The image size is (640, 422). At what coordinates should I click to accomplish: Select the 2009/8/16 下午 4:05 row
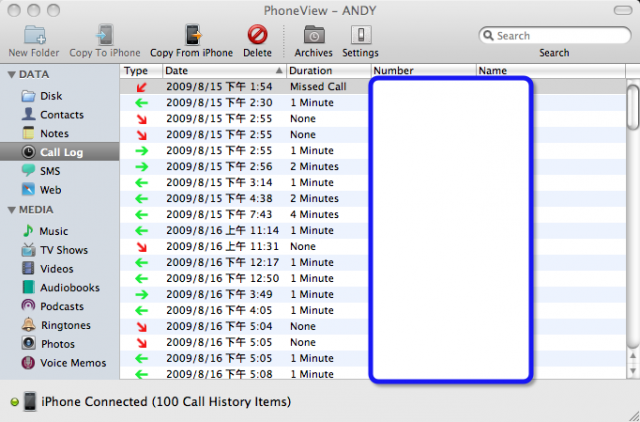click(x=373, y=310)
